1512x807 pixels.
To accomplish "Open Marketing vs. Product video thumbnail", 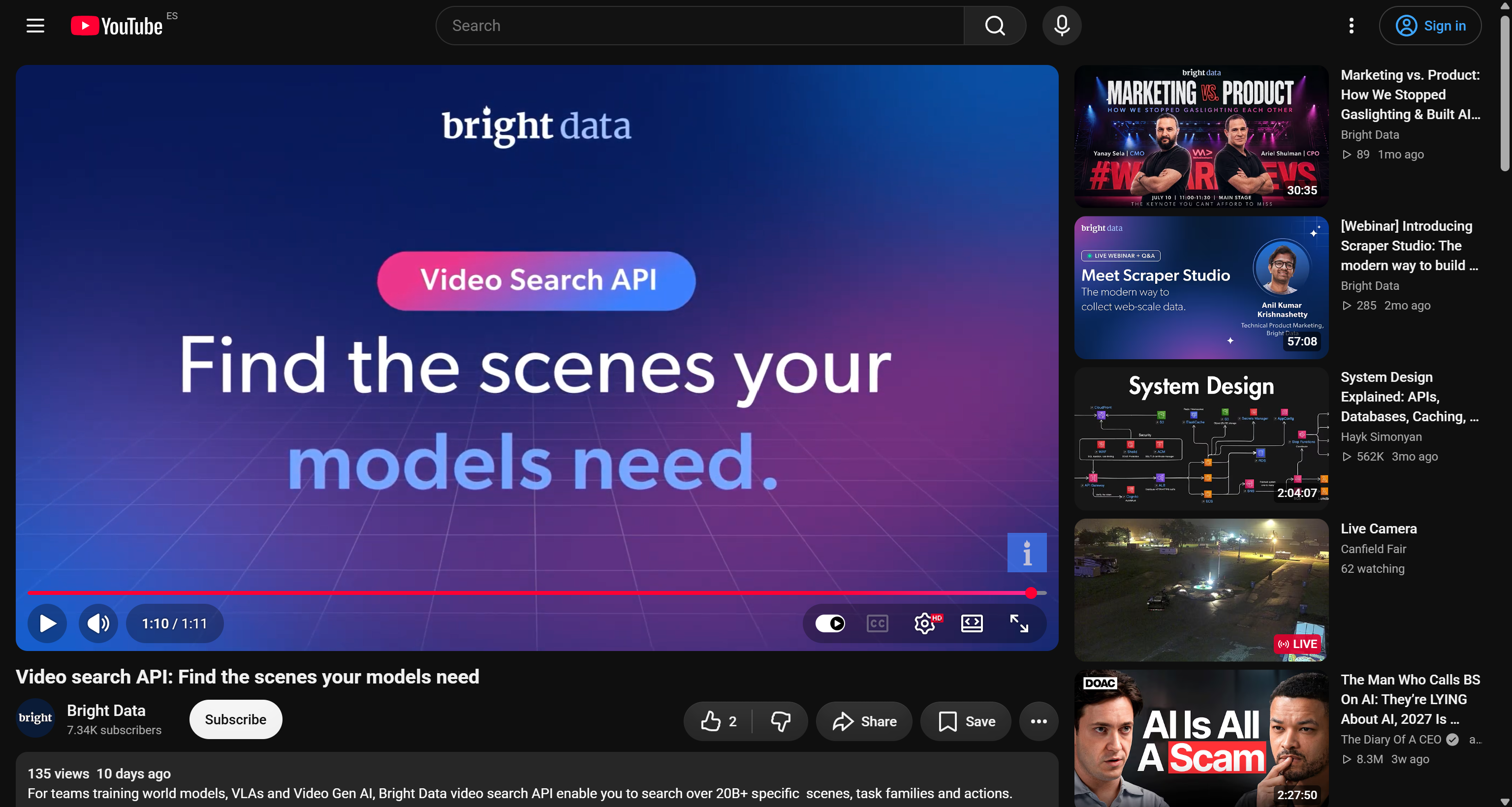I will click(x=1201, y=136).
